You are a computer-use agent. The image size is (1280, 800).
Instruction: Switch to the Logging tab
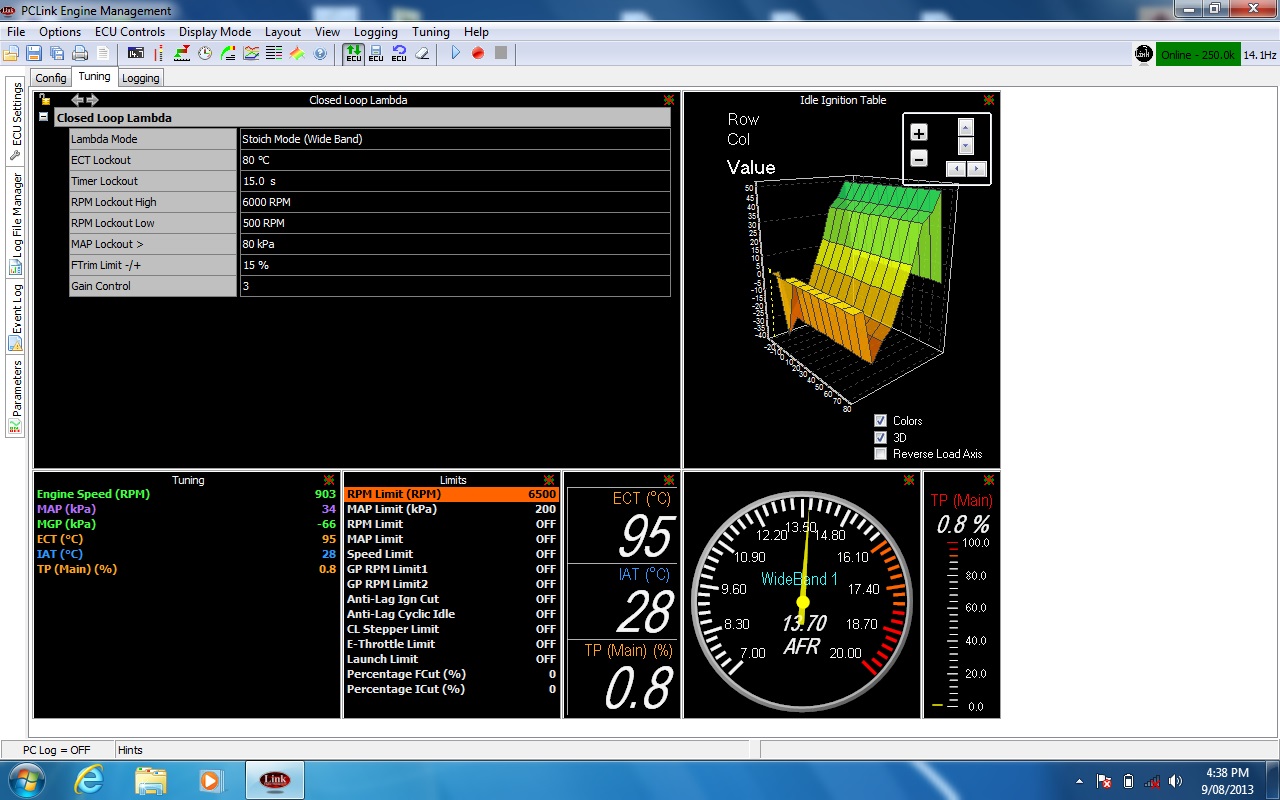140,78
